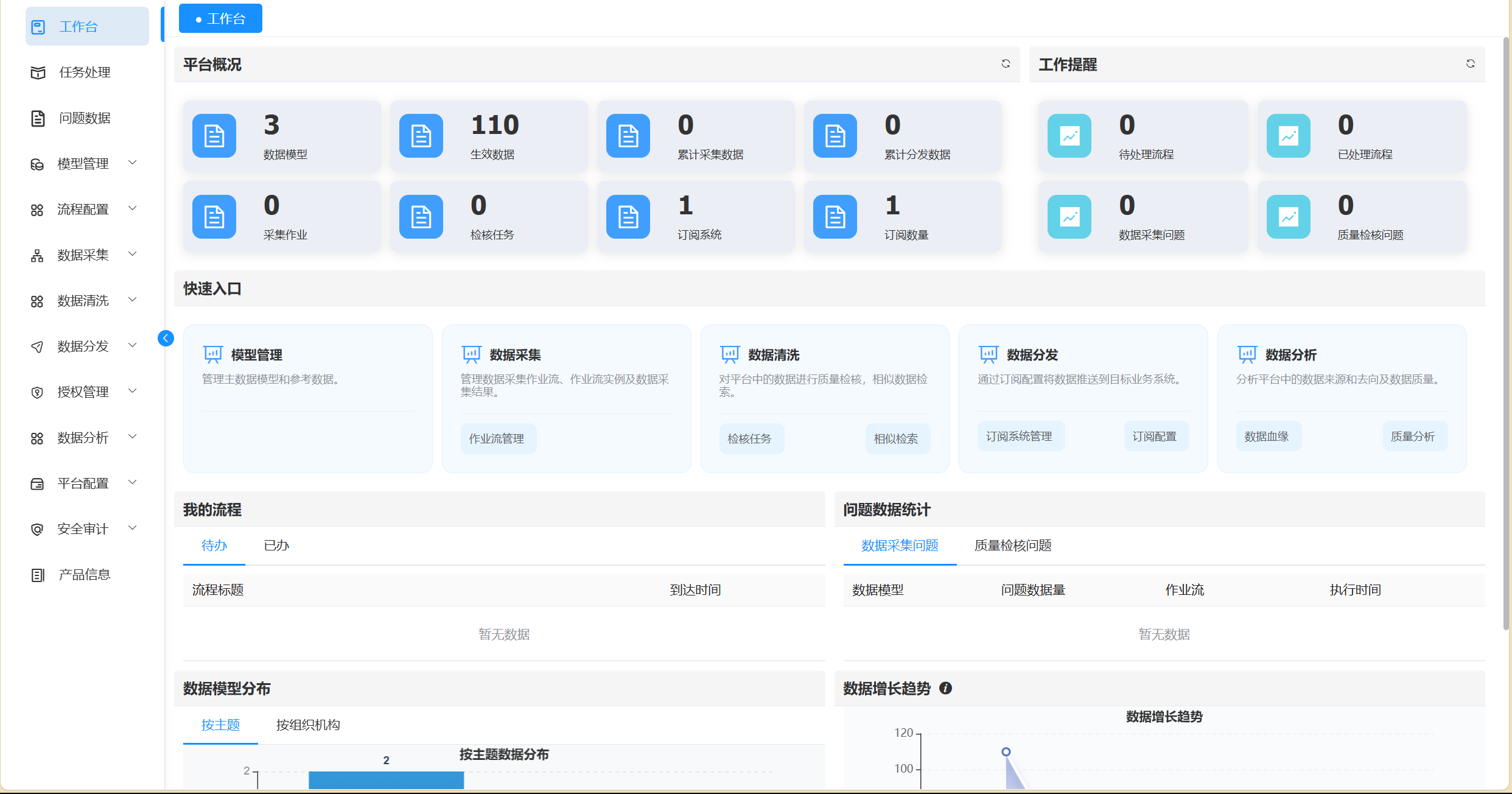
Task: Open 任务处理 from sidebar
Action: coord(85,72)
